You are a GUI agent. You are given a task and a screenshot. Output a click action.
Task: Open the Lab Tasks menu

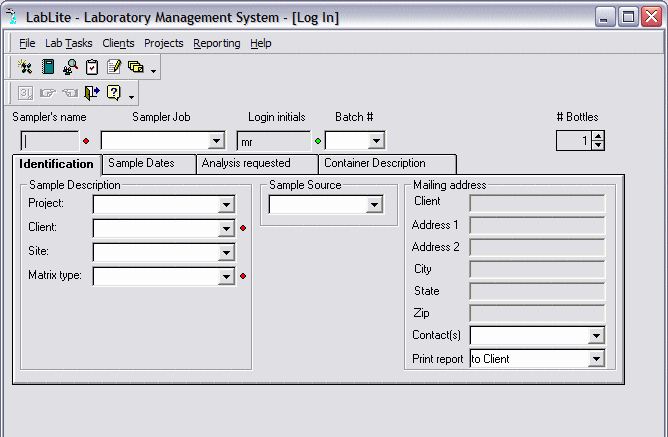point(69,43)
